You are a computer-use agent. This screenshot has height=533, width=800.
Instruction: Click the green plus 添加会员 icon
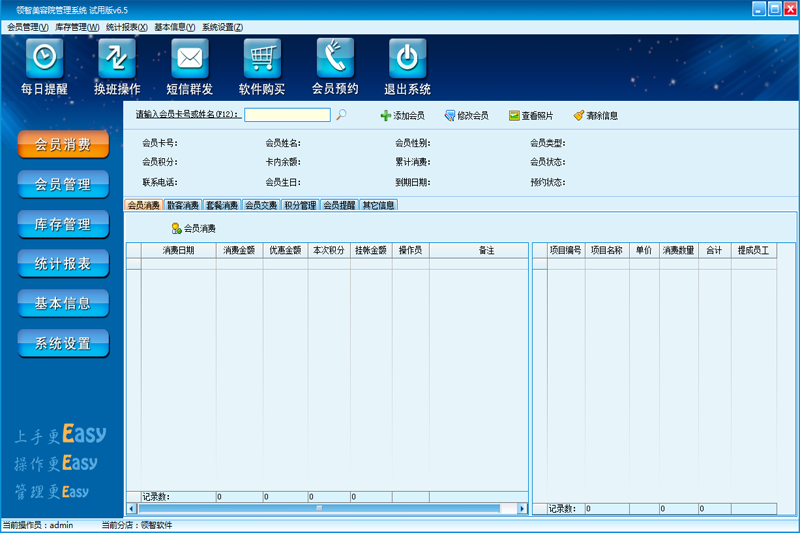point(386,116)
